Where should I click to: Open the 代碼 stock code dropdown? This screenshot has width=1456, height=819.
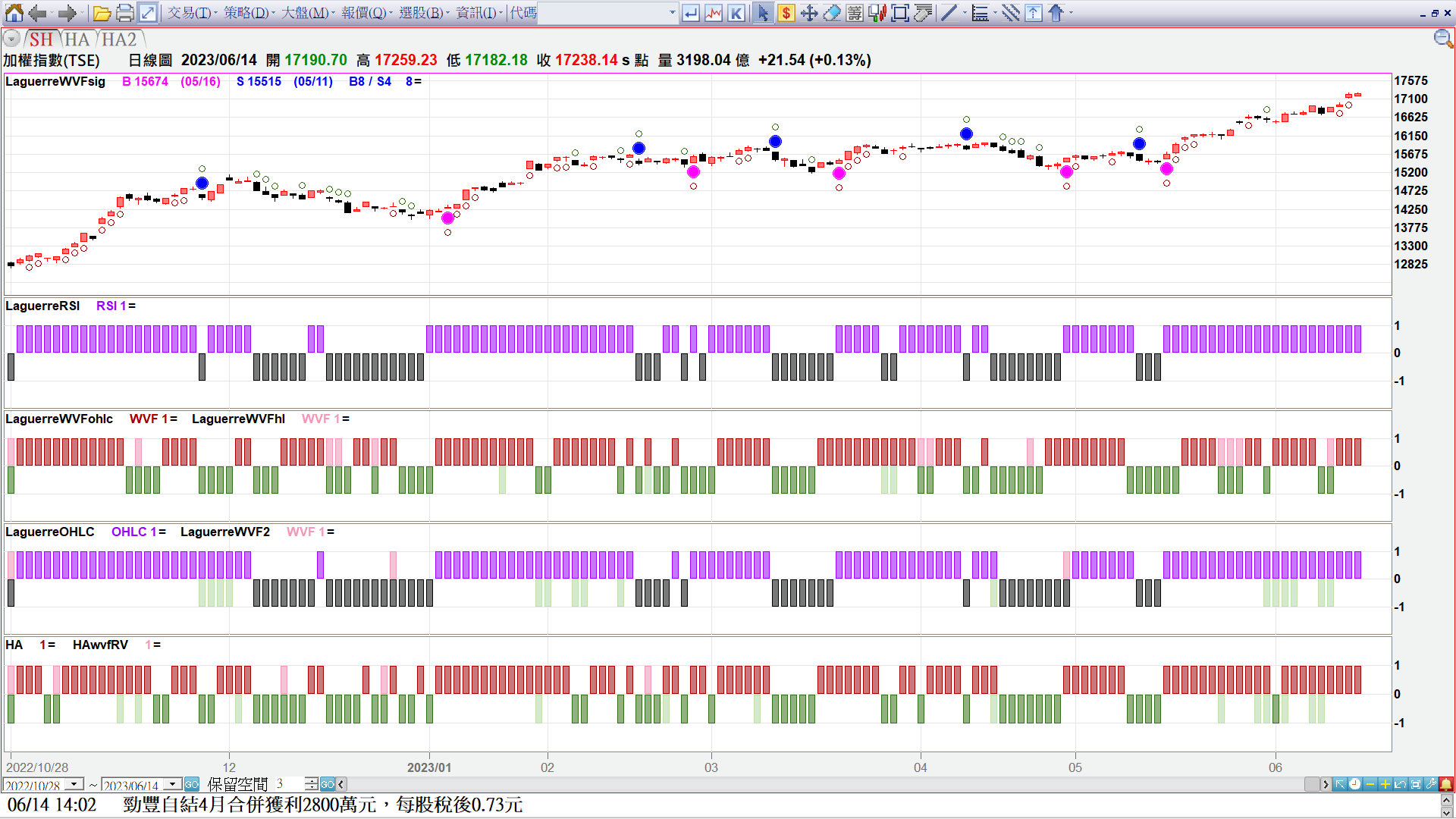pyautogui.click(x=672, y=13)
